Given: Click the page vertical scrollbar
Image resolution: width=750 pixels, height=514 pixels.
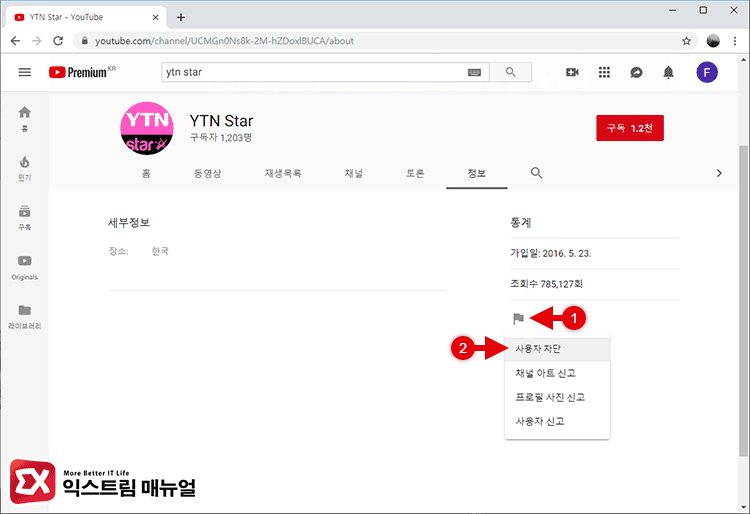Looking at the screenshot, I should click(743, 300).
